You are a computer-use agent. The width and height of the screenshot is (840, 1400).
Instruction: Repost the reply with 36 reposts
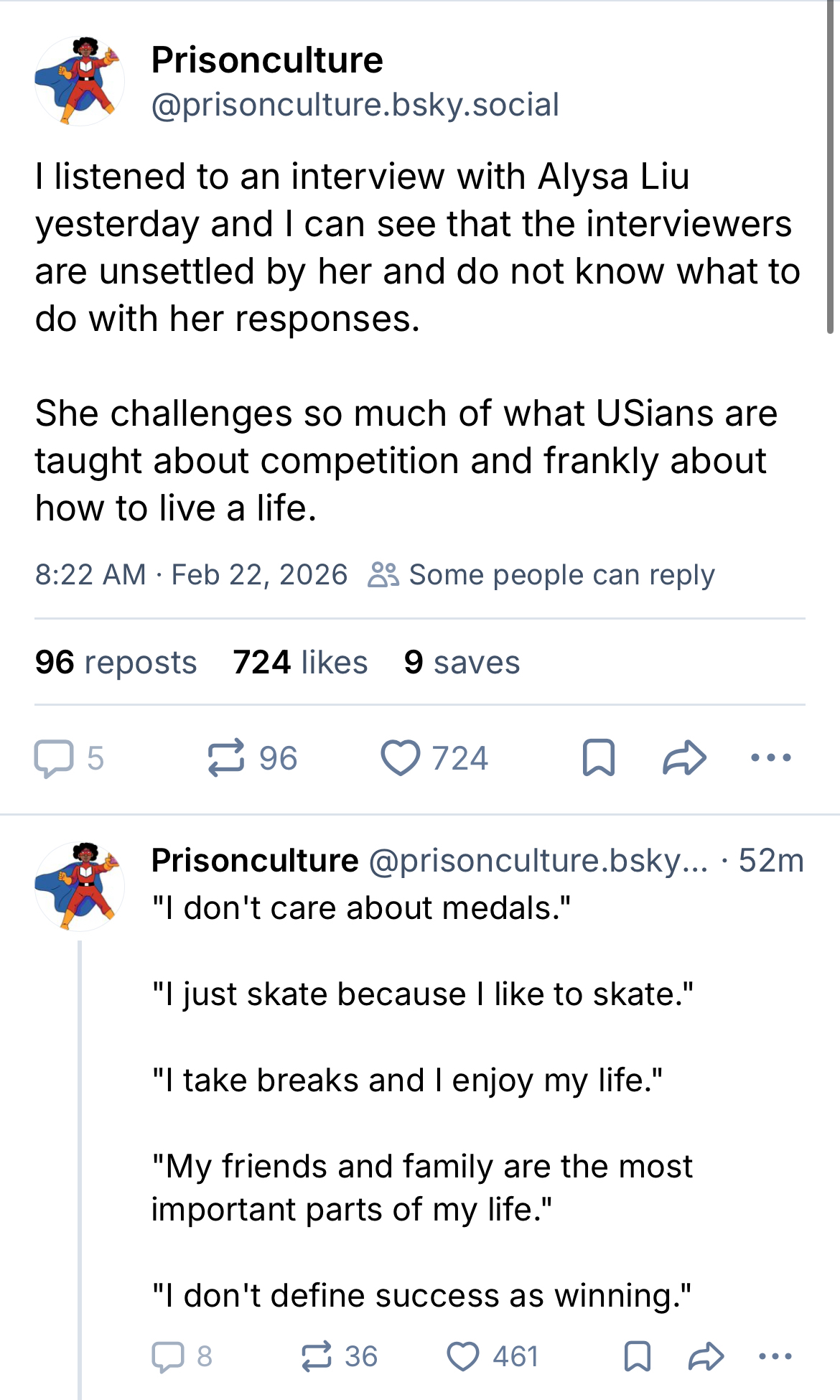point(317,1356)
